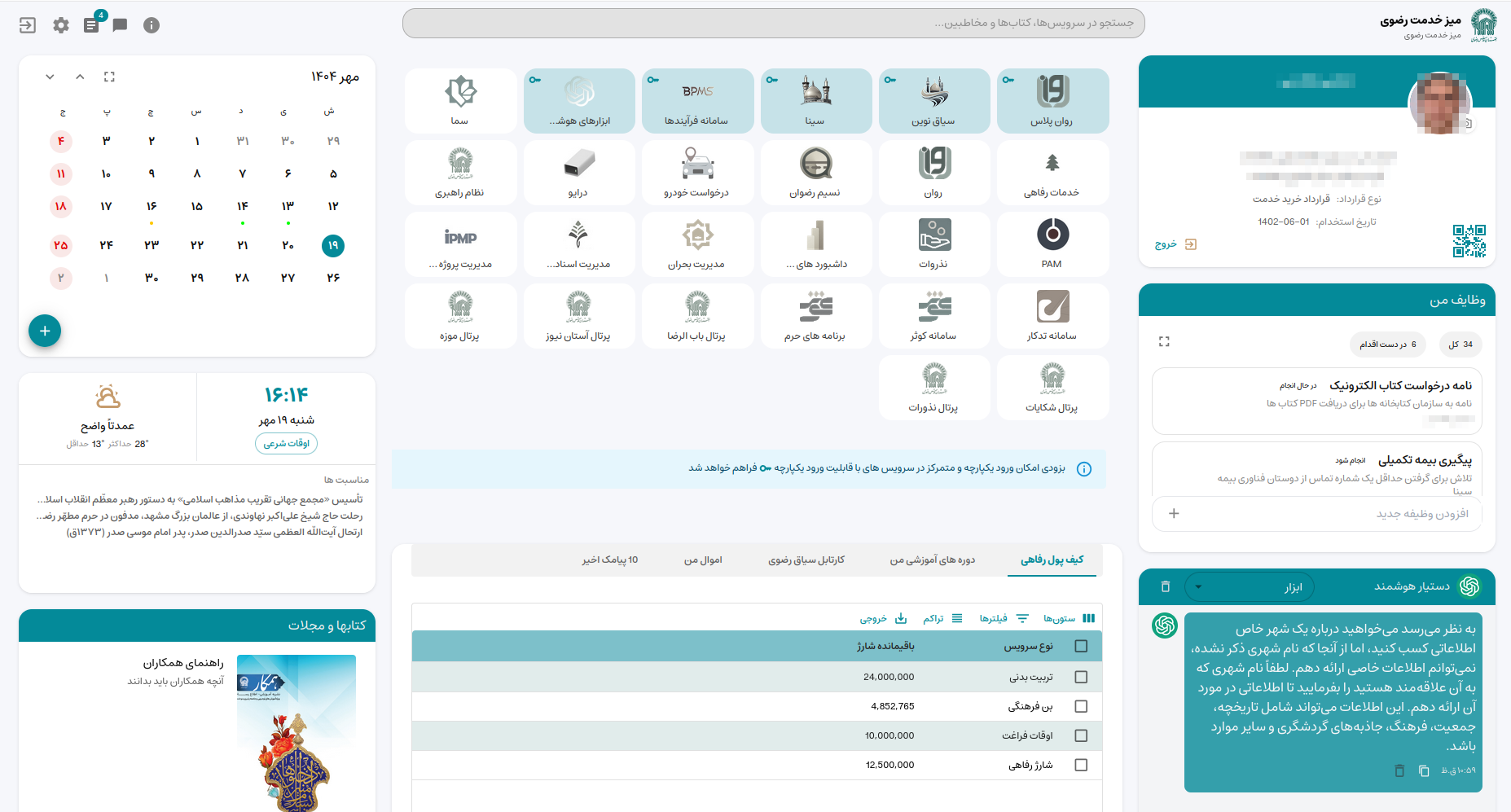Delete the smart assistant conversation with trash icon
This screenshot has height=812, width=1511.
coord(1165,586)
